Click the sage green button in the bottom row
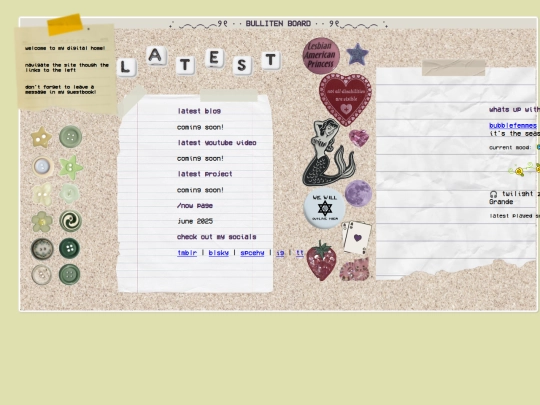Screen dimensions: 540x405 tap(70, 274)
